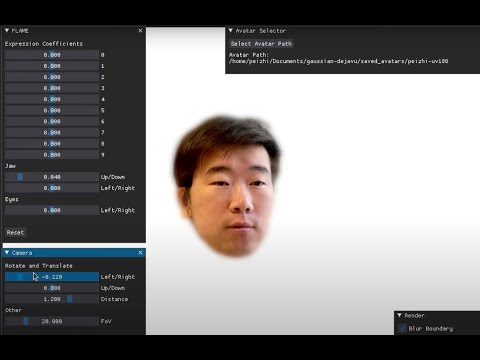Click the Camera Left/Right rotation slider
The width and height of the screenshot is (480, 360).
click(52, 277)
